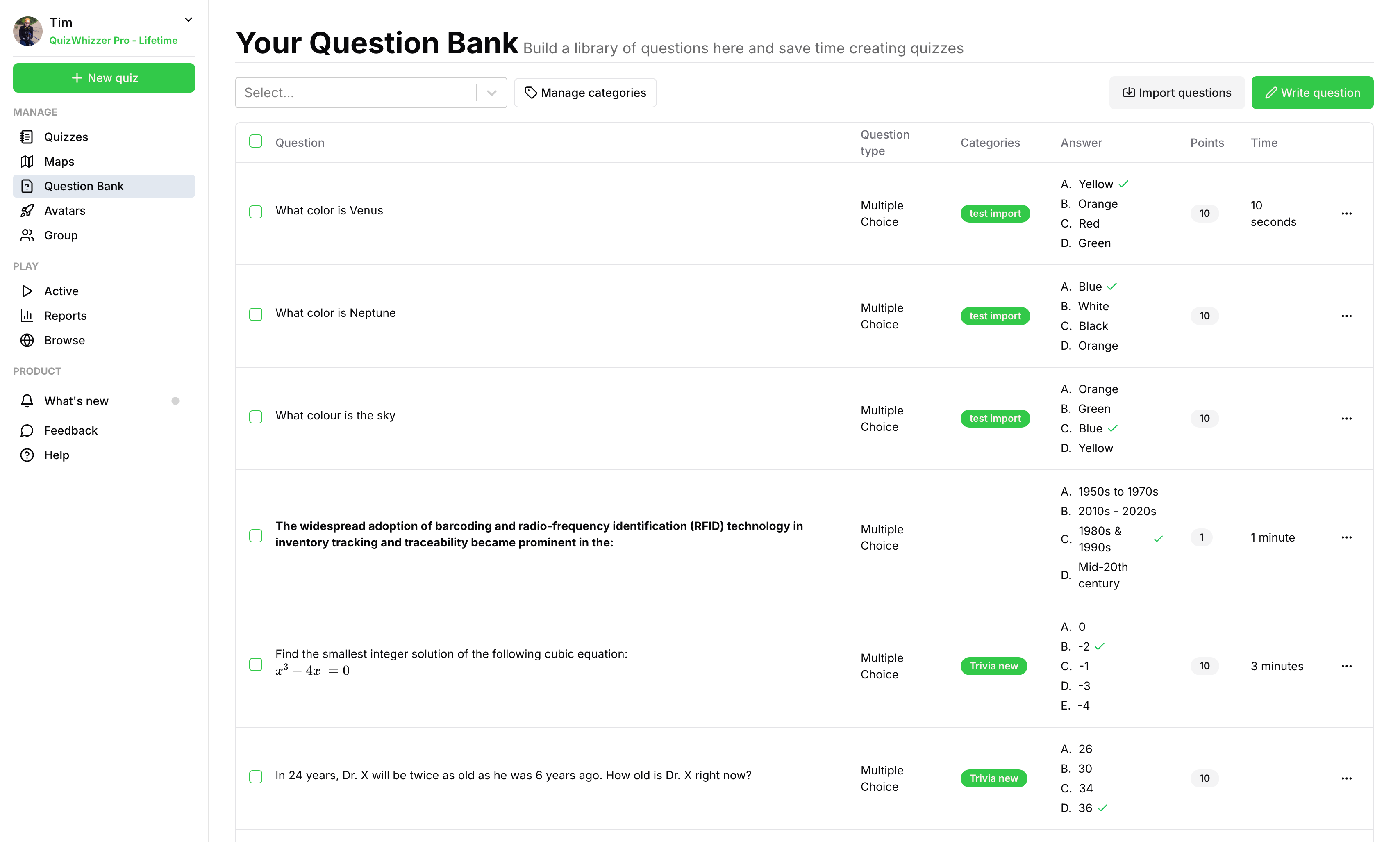This screenshot has height=842, width=1400.
Task: Open options menu for RFID question
Action: point(1346,537)
